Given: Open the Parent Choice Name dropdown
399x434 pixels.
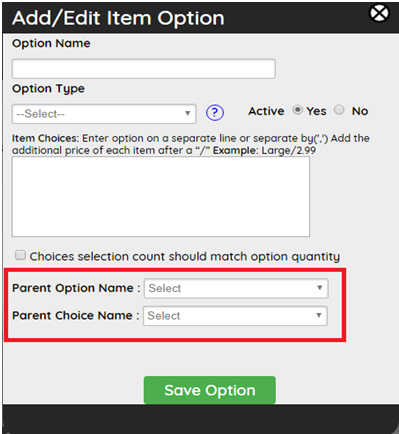Looking at the screenshot, I should tap(235, 316).
